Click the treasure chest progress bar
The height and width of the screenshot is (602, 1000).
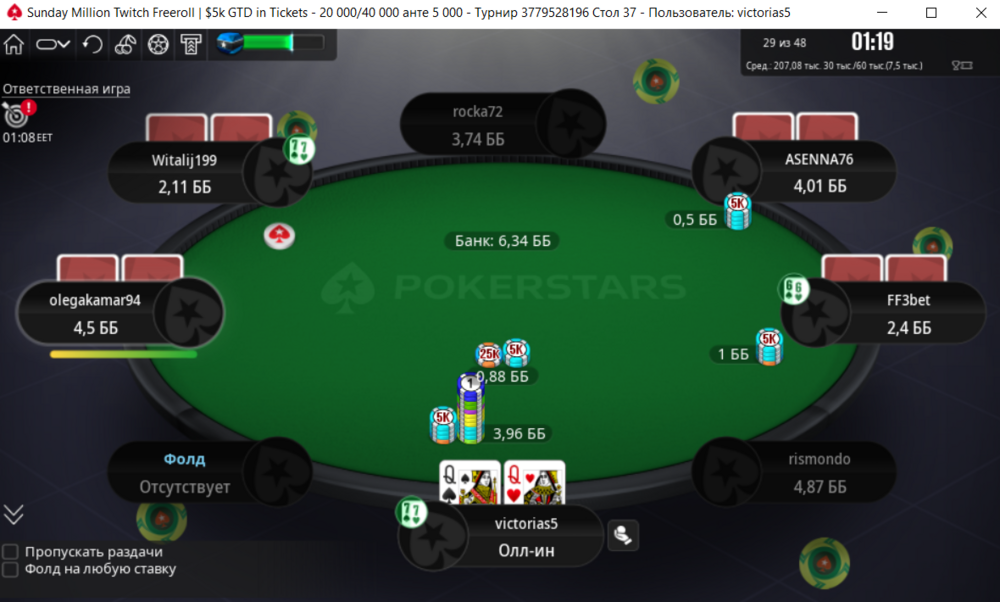coord(270,43)
